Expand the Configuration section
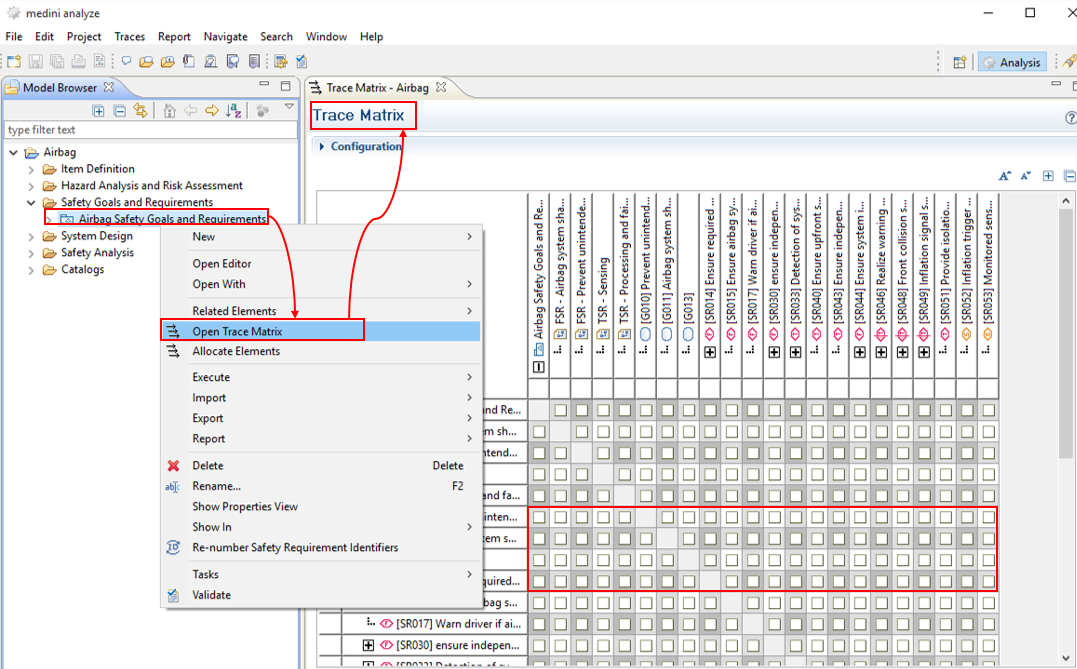The height and width of the screenshot is (669, 1077). pos(322,147)
